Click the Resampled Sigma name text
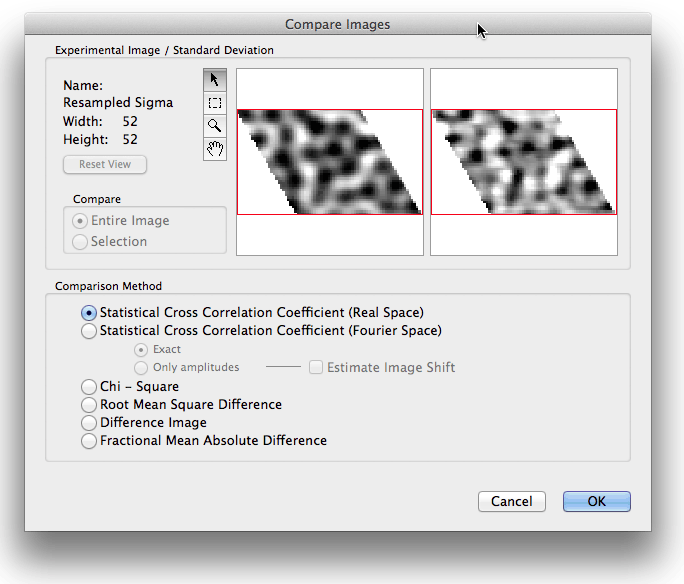 [x=118, y=102]
